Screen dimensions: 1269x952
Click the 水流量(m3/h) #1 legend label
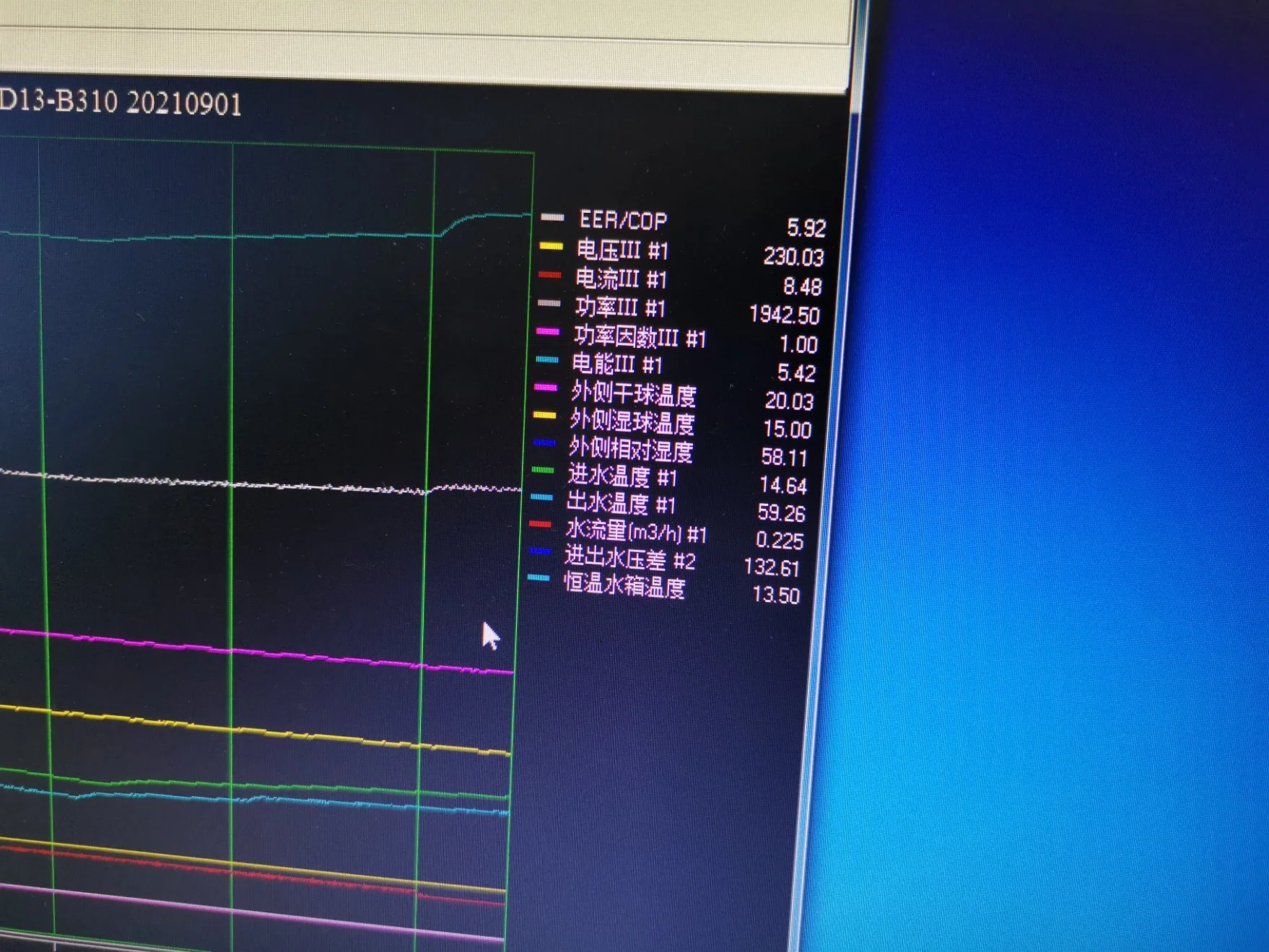pyautogui.click(x=636, y=532)
